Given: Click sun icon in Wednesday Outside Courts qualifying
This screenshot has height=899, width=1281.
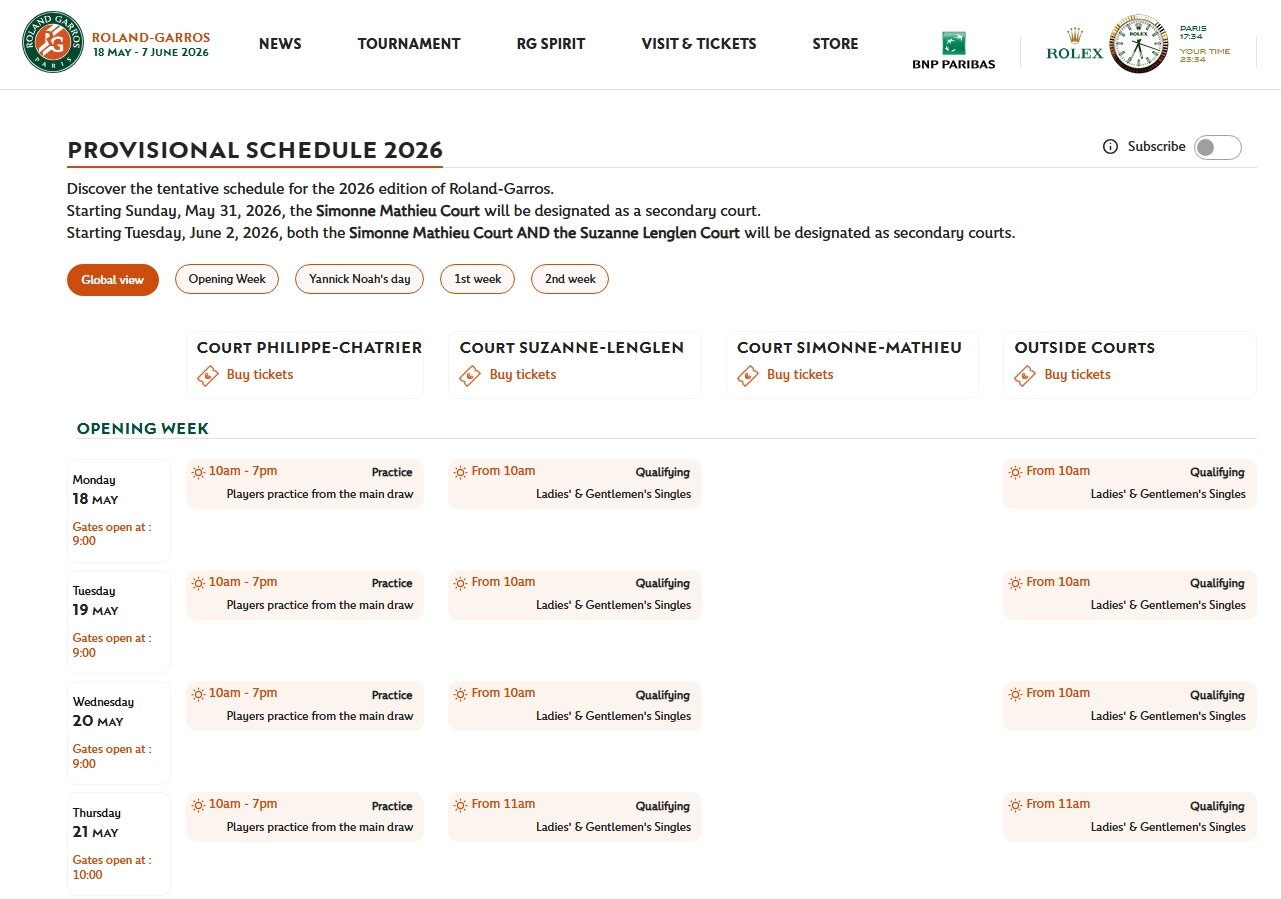Looking at the screenshot, I should (x=1016, y=694).
